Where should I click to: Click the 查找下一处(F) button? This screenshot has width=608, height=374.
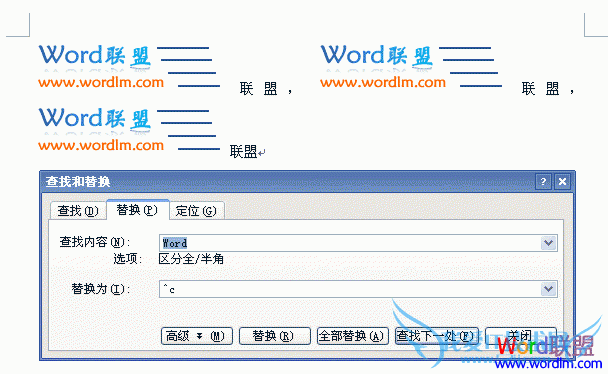(437, 336)
